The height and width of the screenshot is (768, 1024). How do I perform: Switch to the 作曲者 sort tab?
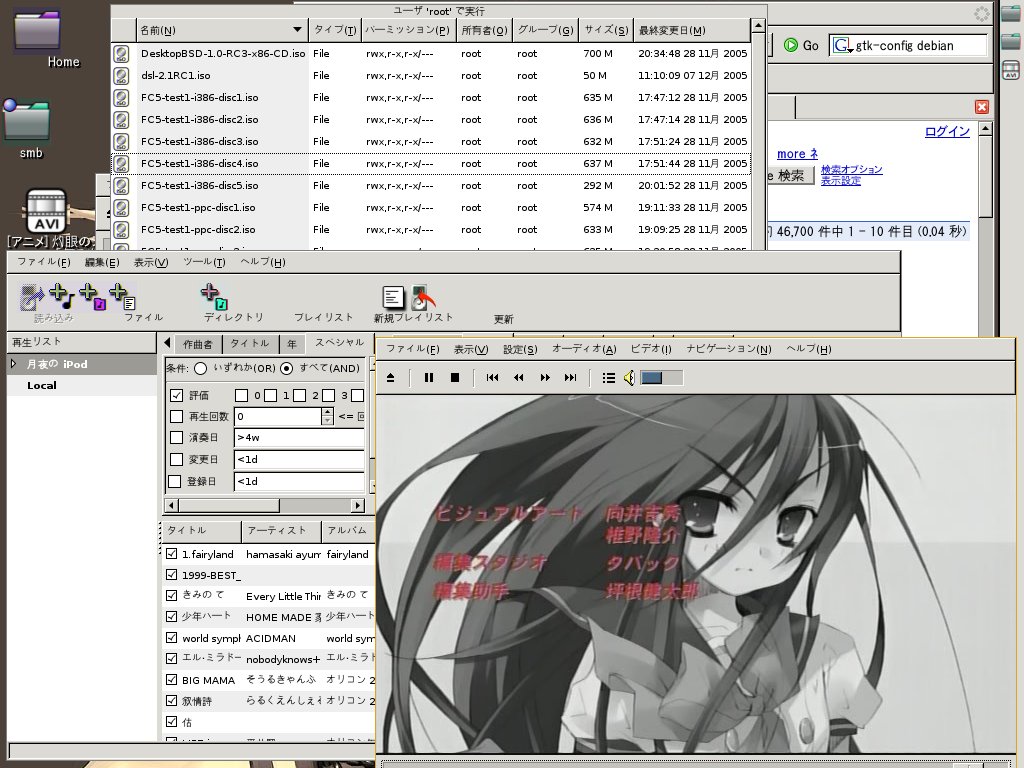(x=198, y=344)
